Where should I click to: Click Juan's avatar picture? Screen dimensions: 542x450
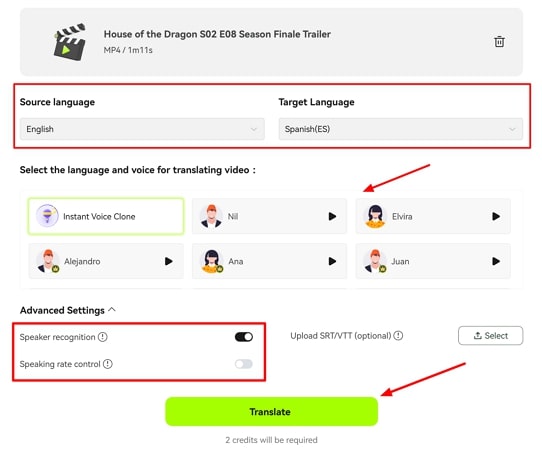pos(375,261)
